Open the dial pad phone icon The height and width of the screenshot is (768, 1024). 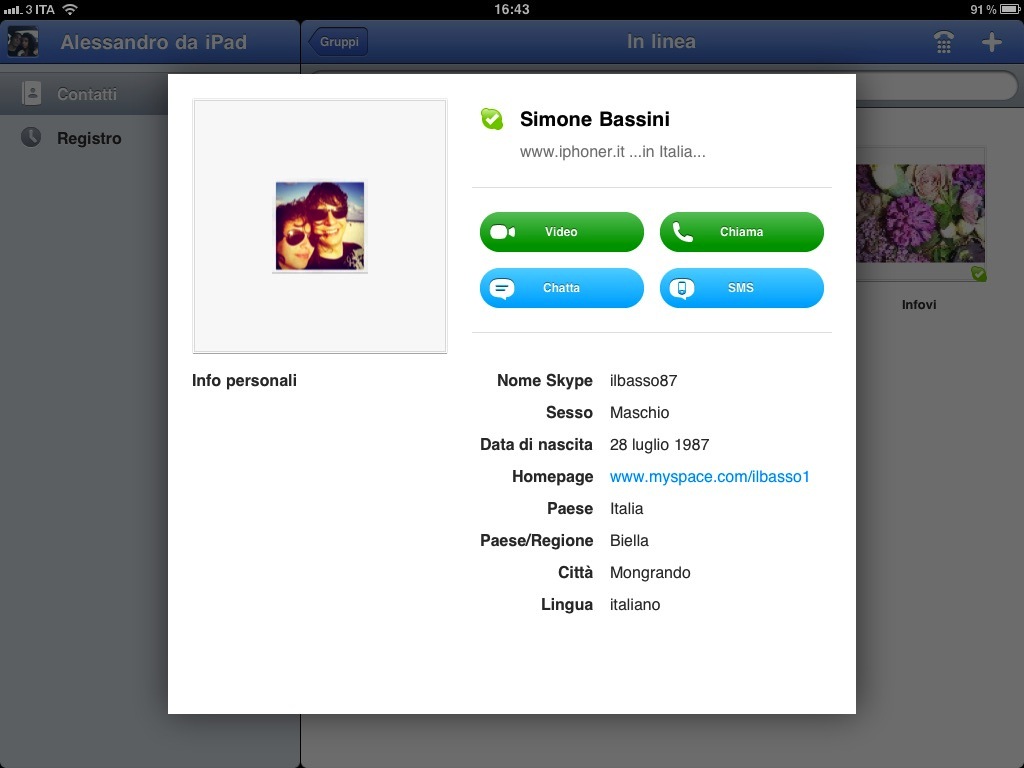tap(944, 42)
